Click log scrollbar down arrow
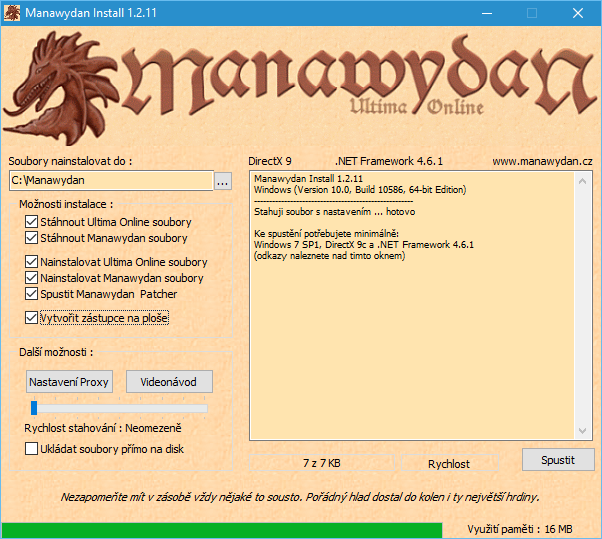 click(x=582, y=431)
